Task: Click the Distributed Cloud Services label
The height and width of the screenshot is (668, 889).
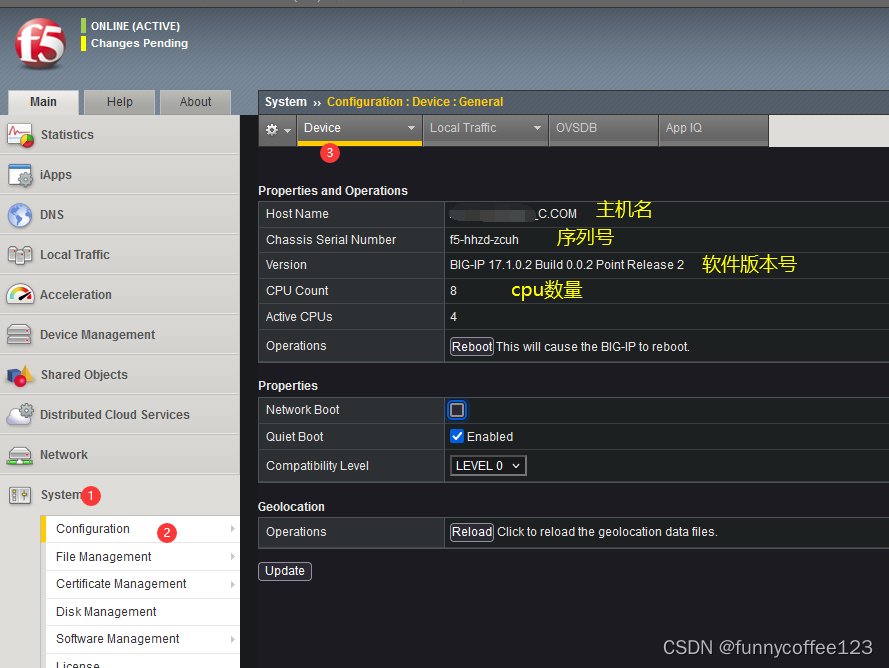Action: click(115, 415)
